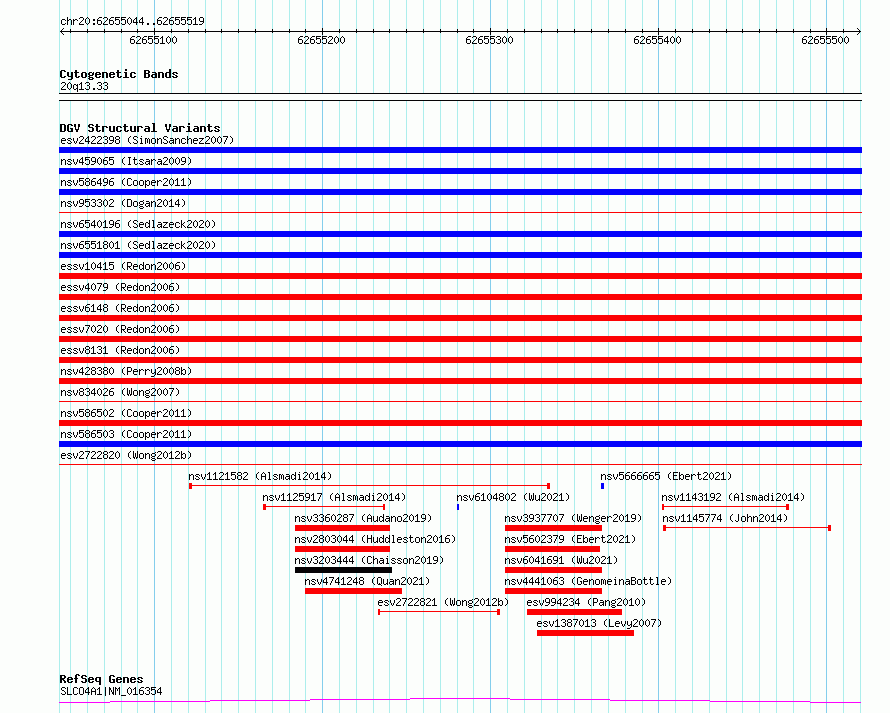Click ruler position 62655400

pos(657,40)
